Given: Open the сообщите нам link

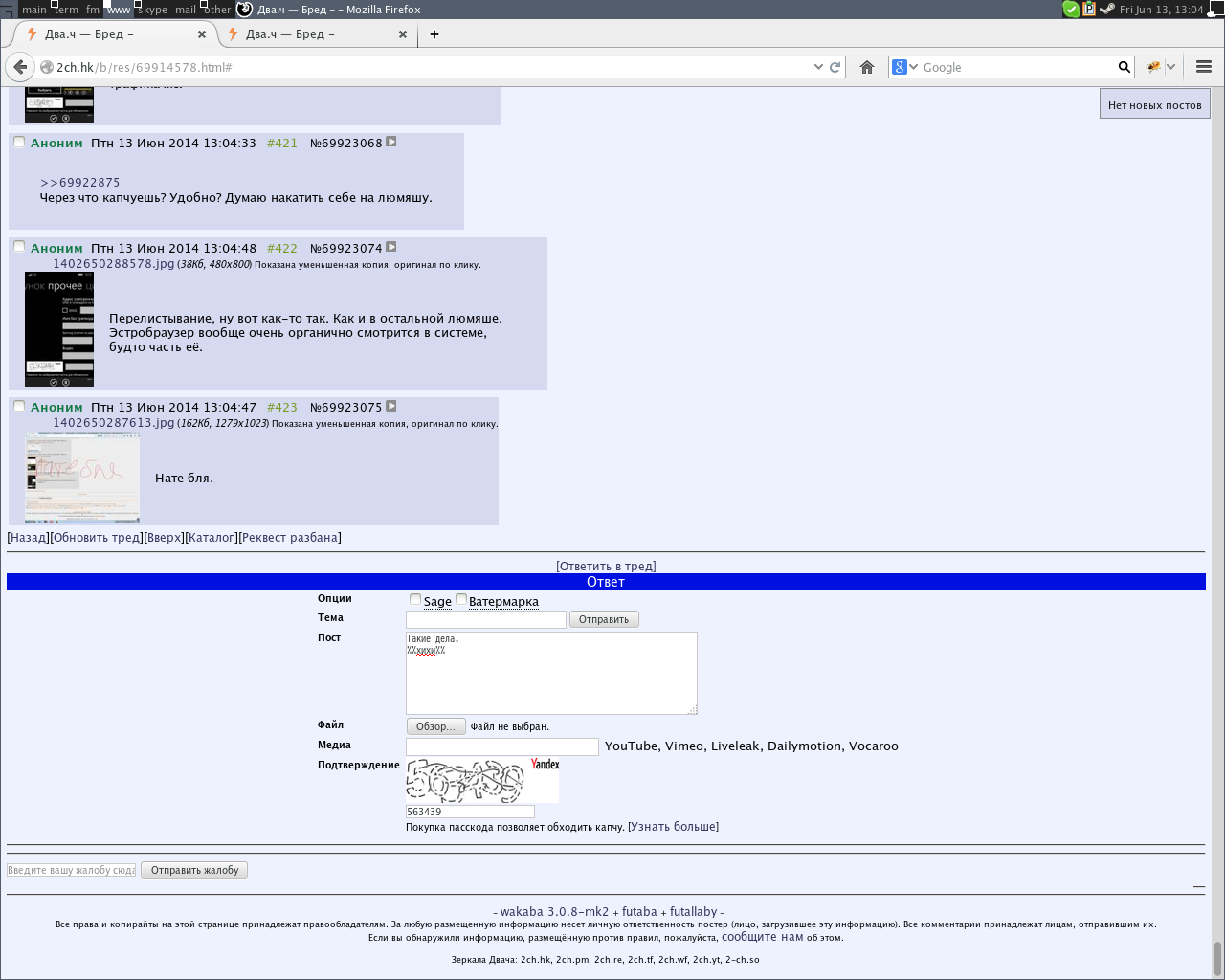Looking at the screenshot, I should 763,937.
